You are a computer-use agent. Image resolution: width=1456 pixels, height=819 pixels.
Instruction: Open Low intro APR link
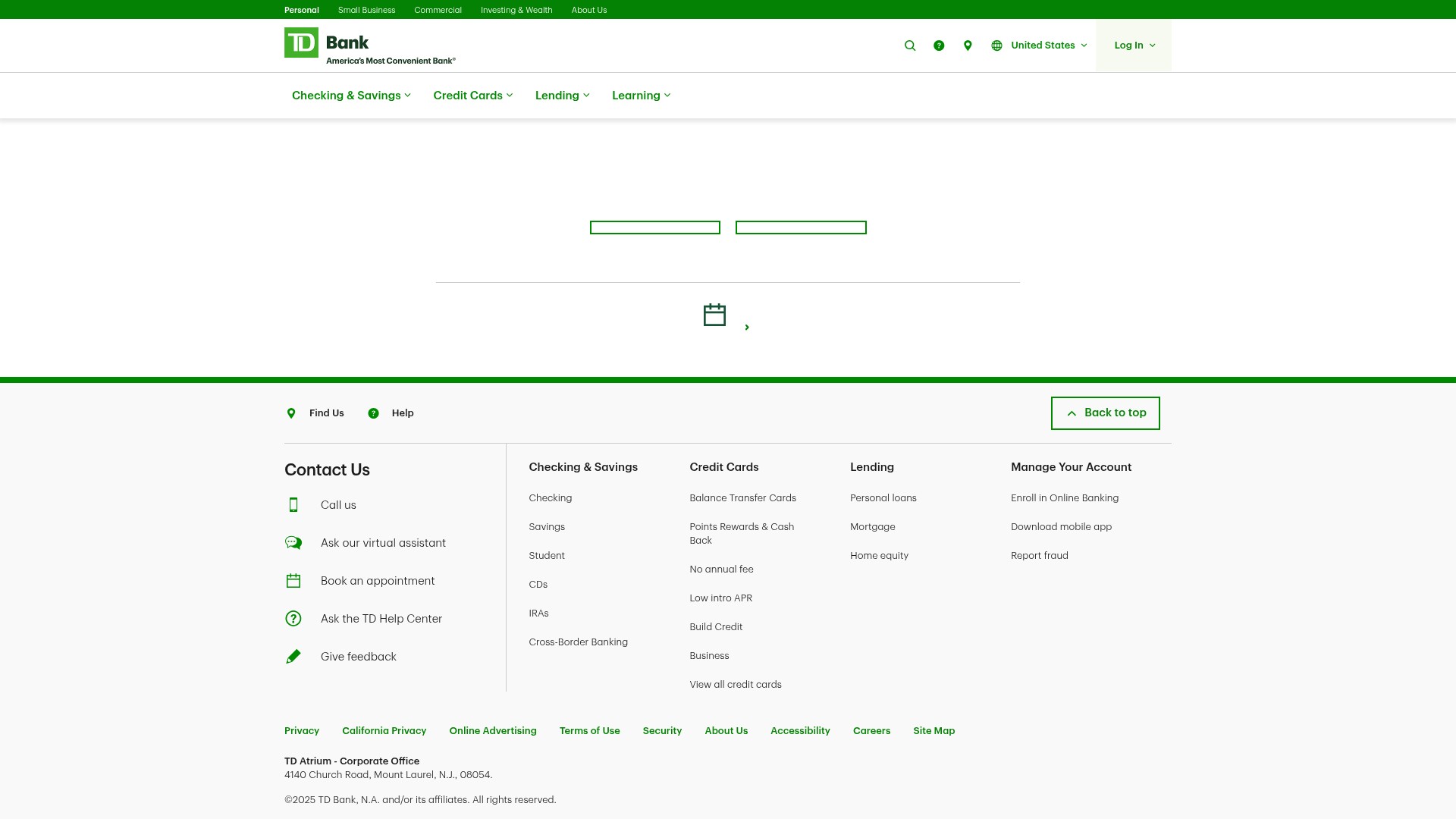(x=721, y=598)
